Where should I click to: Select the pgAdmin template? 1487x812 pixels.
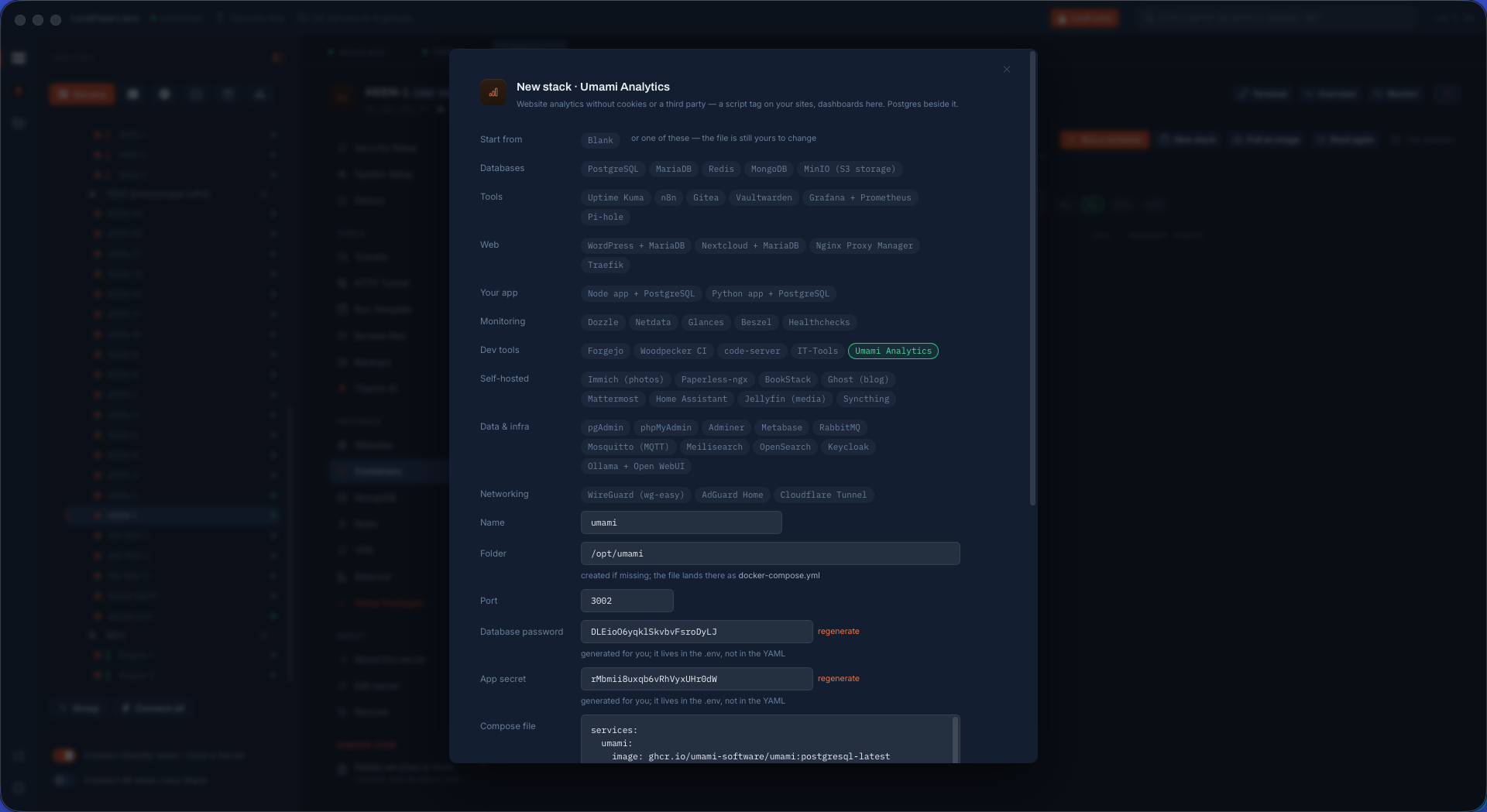point(605,427)
